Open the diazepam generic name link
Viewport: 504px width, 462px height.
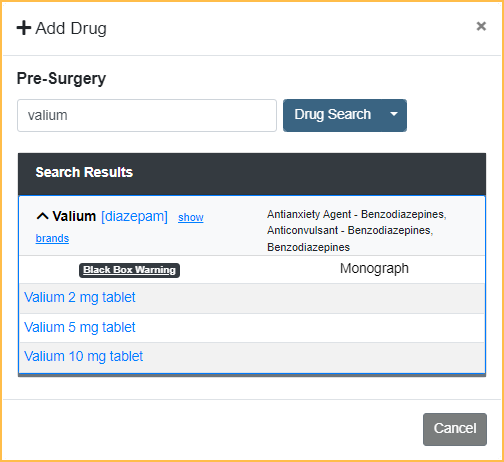pos(134,216)
